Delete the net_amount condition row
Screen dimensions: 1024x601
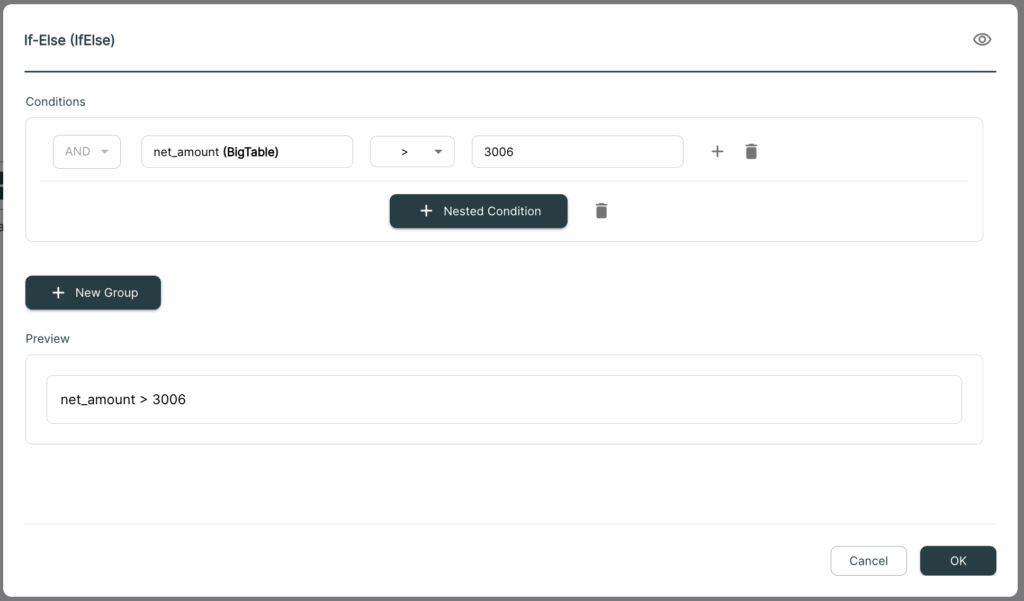pyautogui.click(x=751, y=152)
